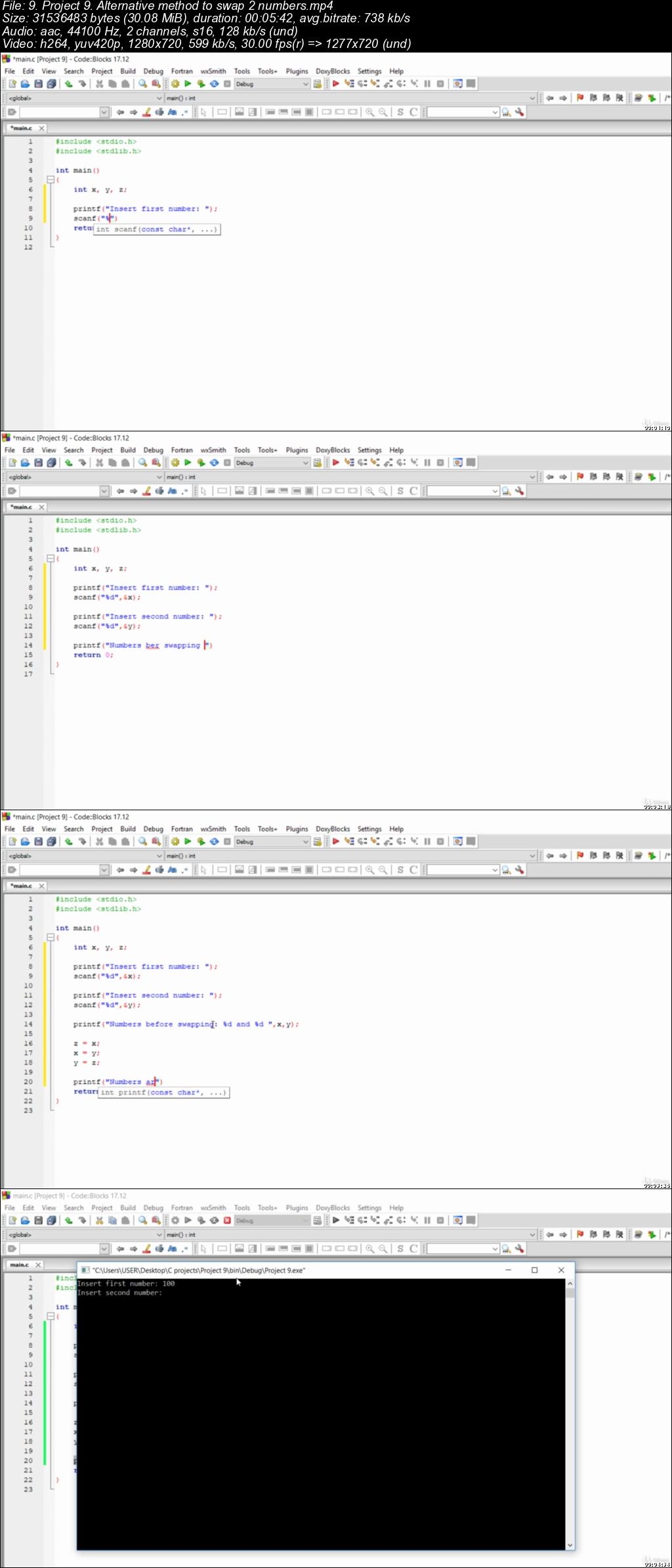Close *main.c tab in 'bex swapping' frame
This screenshot has width=672, height=1568.
click(41, 507)
